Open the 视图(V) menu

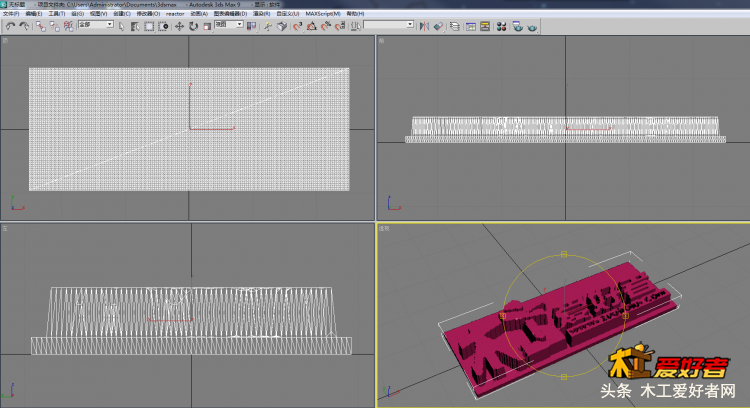click(x=98, y=14)
